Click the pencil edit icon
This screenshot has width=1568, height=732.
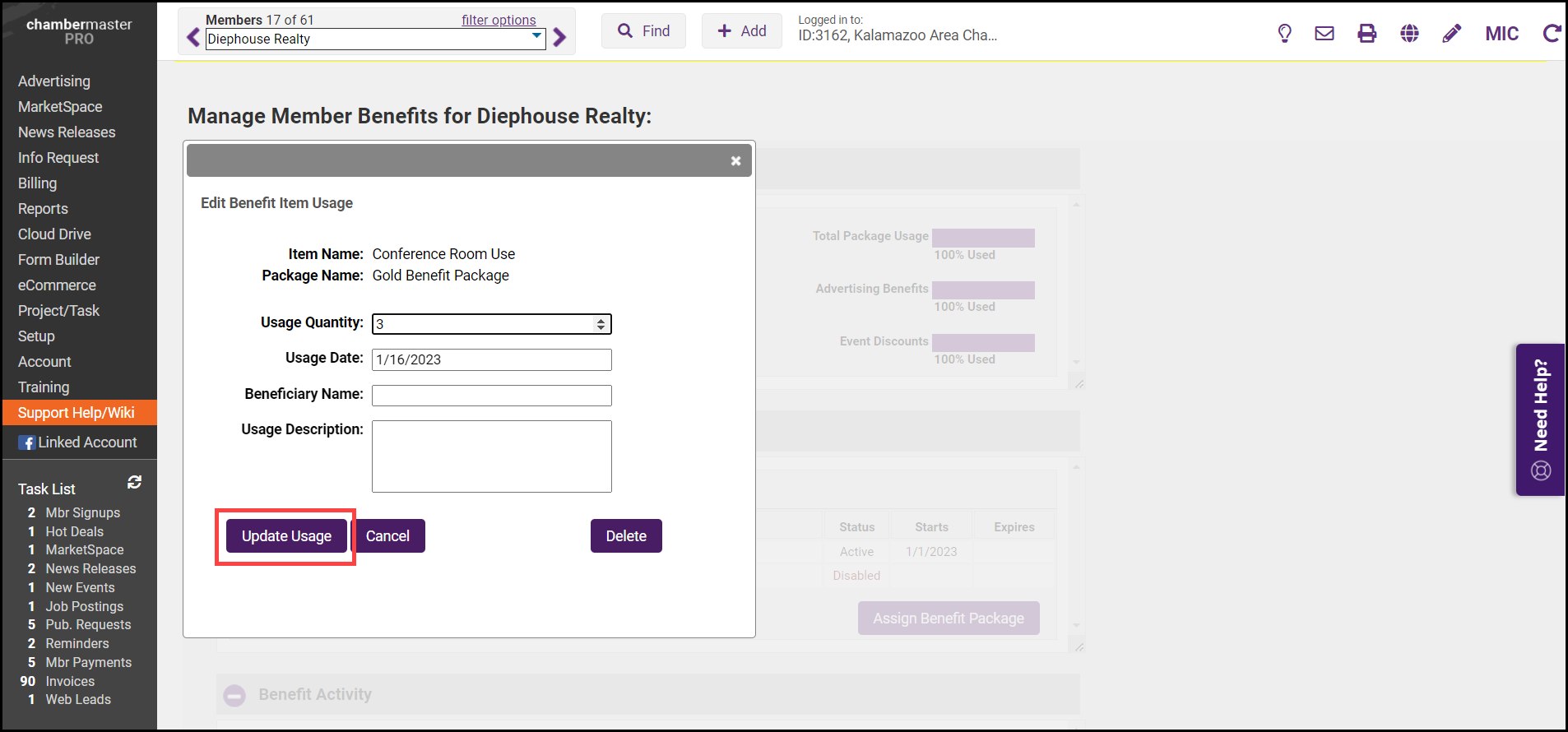click(1452, 34)
